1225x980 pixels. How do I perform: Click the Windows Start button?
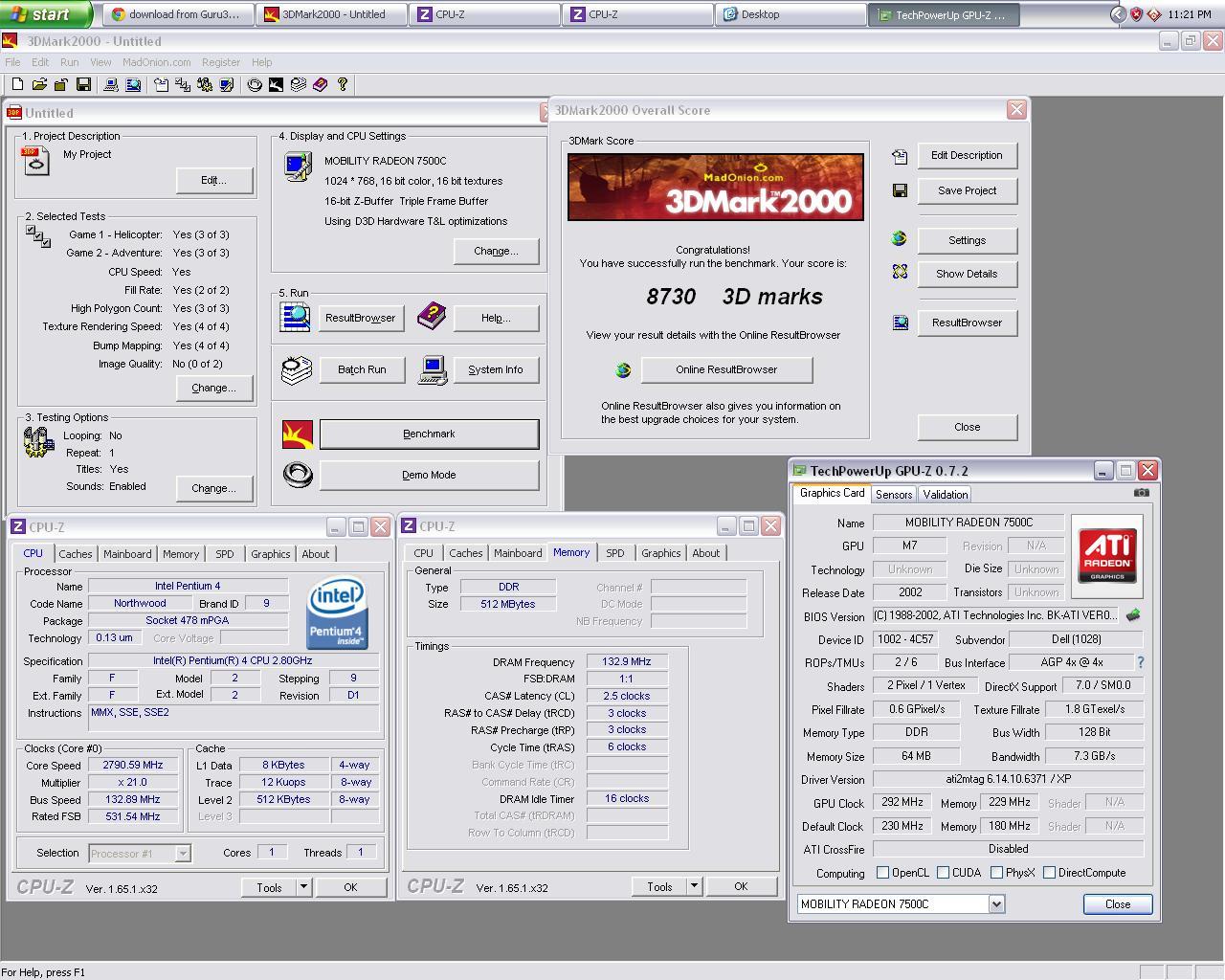coord(46,14)
